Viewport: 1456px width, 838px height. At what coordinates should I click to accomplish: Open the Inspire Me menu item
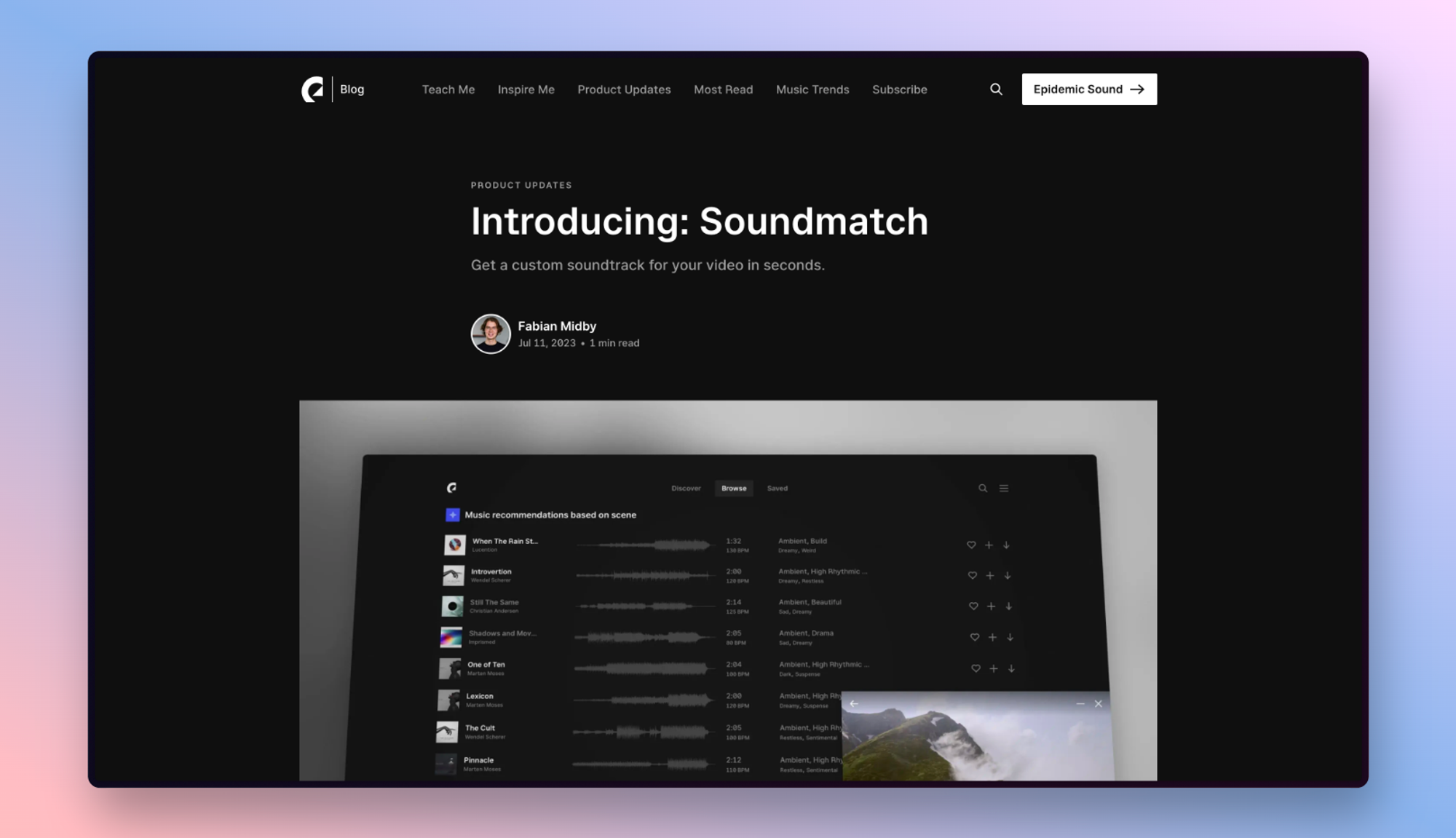[x=526, y=90]
